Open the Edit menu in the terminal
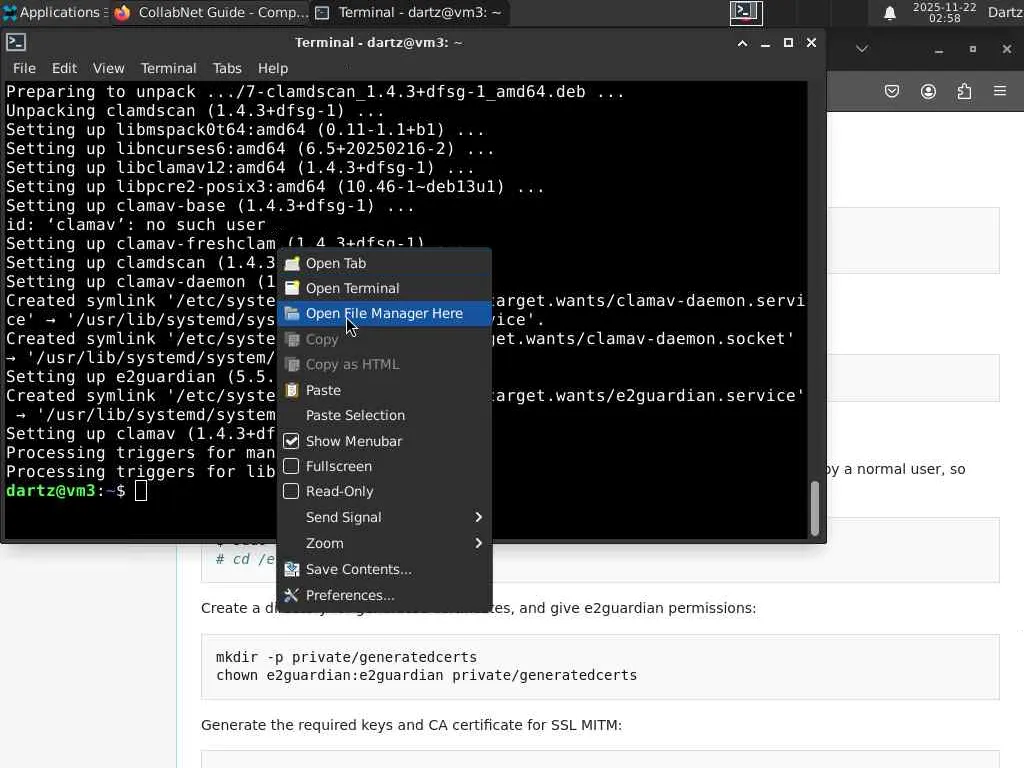The image size is (1024, 768). point(64,68)
